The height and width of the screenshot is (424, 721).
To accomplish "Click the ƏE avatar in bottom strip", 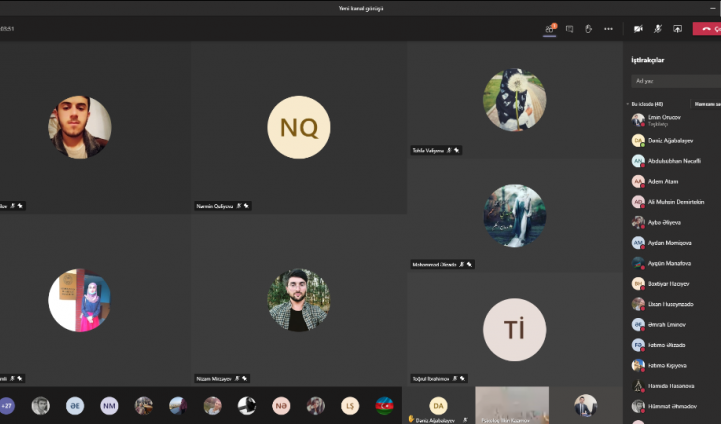I will (75, 406).
